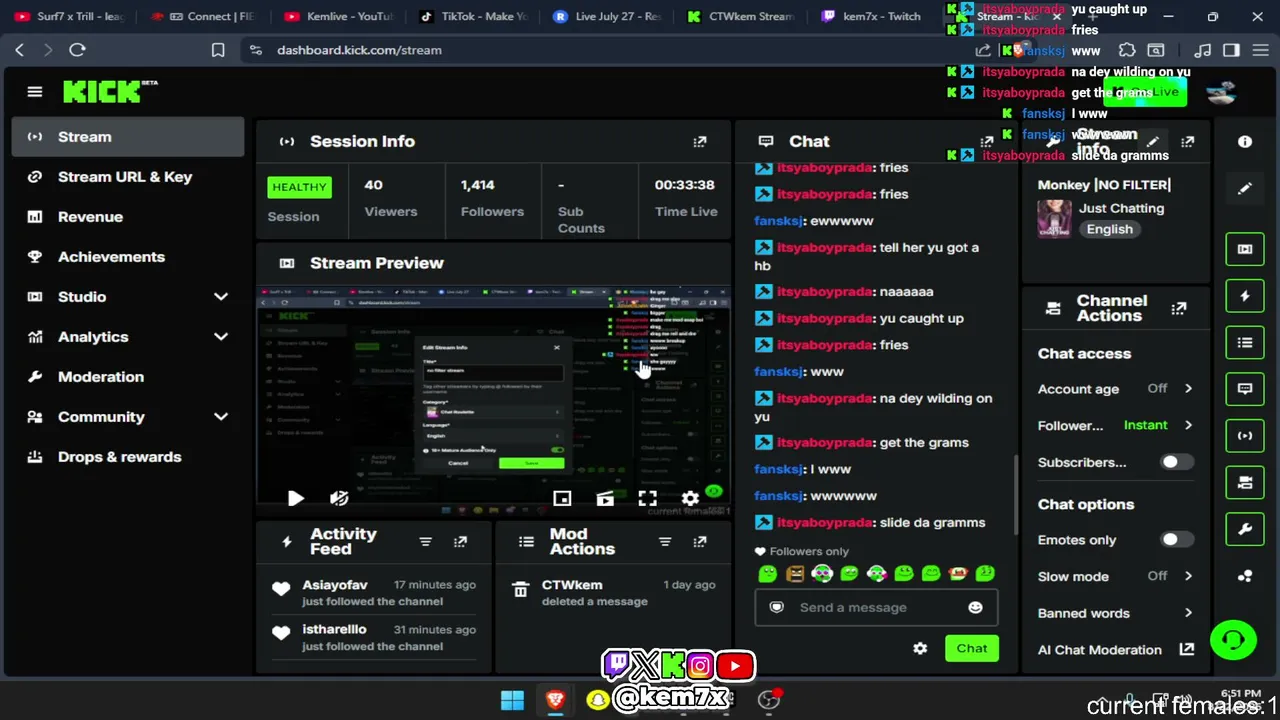
Task: Click the istharelllo follower name
Action: coord(334,630)
